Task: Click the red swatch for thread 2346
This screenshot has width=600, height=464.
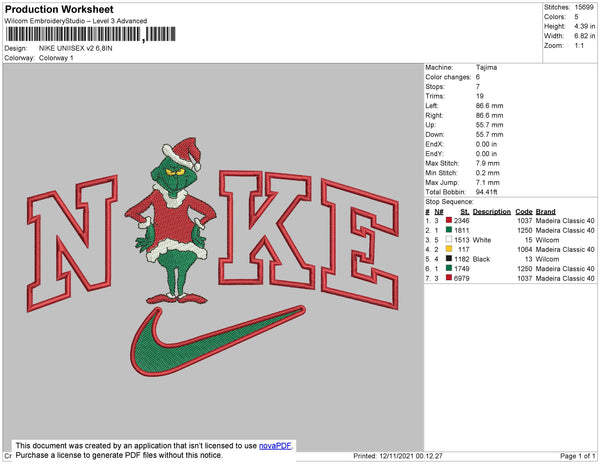Action: click(x=448, y=220)
